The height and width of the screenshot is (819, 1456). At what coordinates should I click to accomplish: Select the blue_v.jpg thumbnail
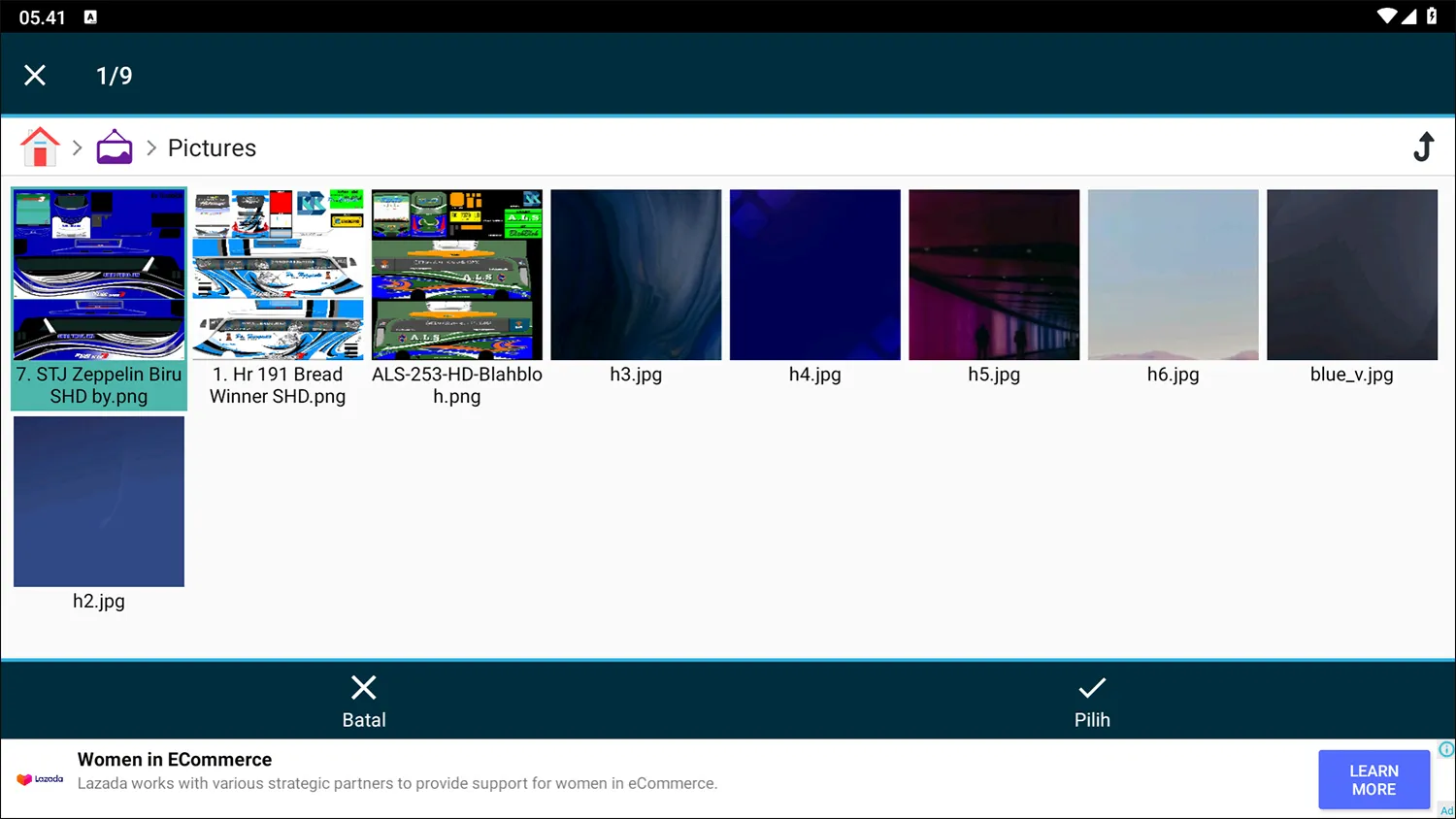(x=1352, y=276)
